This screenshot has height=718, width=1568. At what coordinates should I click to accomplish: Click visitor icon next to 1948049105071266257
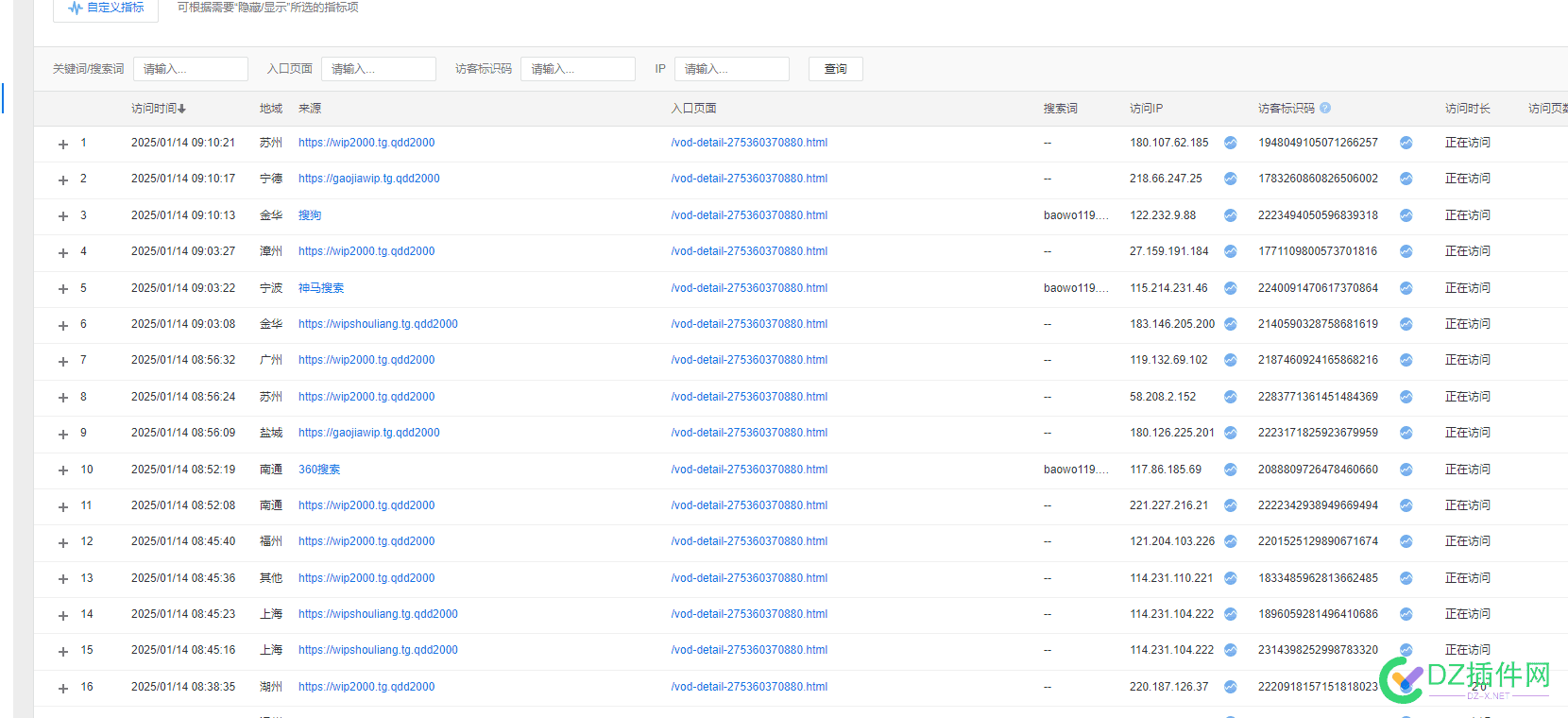(x=1406, y=143)
